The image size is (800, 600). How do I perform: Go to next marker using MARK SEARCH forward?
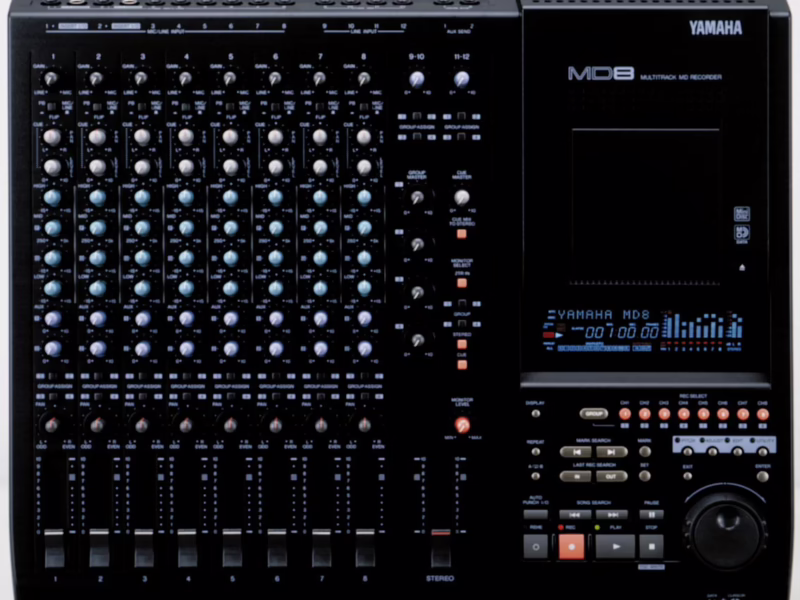point(611,452)
